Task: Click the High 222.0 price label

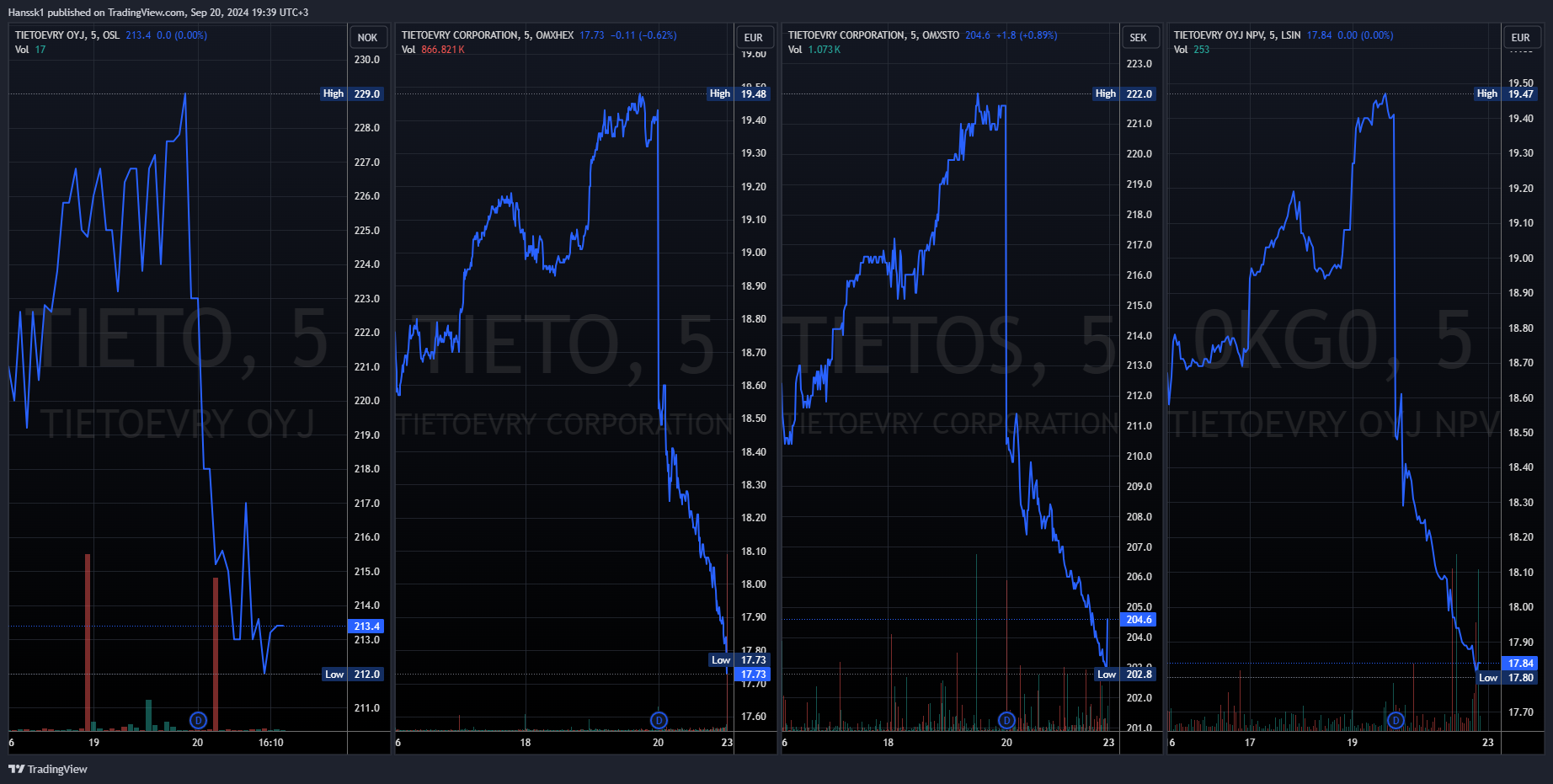Action: pos(1124,93)
